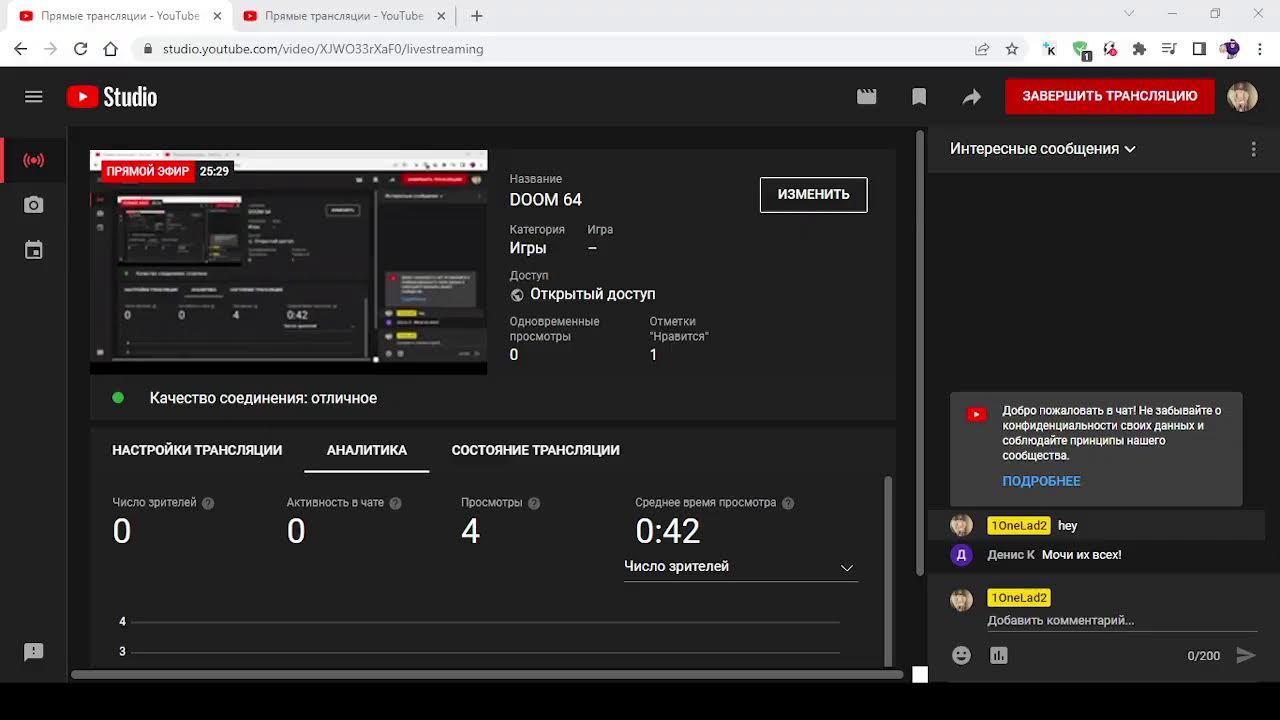The image size is (1280, 720).
Task: Open the calendar manage icon in left sidebar
Action: (x=34, y=250)
